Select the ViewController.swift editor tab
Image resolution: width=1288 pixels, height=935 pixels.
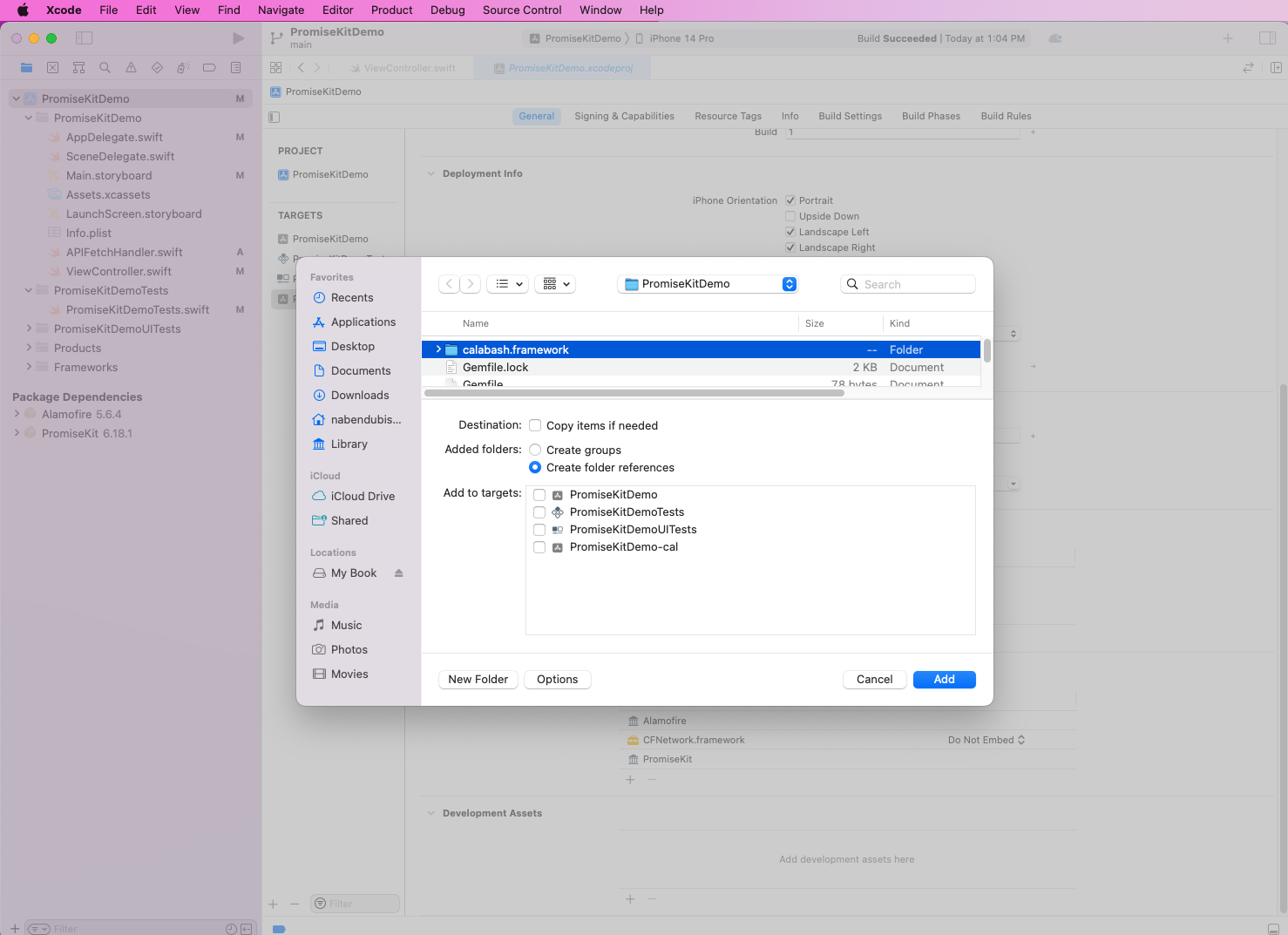[402, 68]
